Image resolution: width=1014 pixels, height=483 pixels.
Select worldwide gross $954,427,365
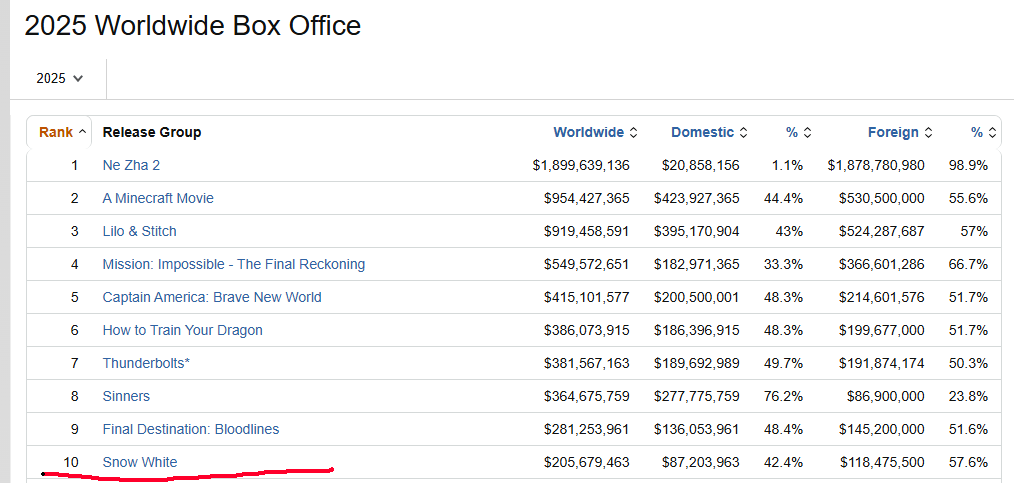587,198
